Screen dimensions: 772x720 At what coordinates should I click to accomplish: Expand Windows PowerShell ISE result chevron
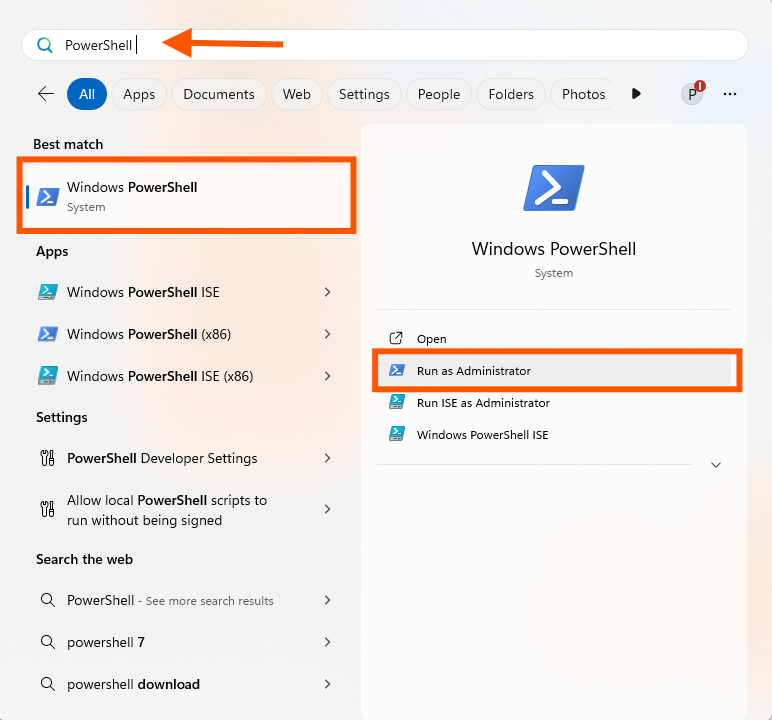coord(327,292)
